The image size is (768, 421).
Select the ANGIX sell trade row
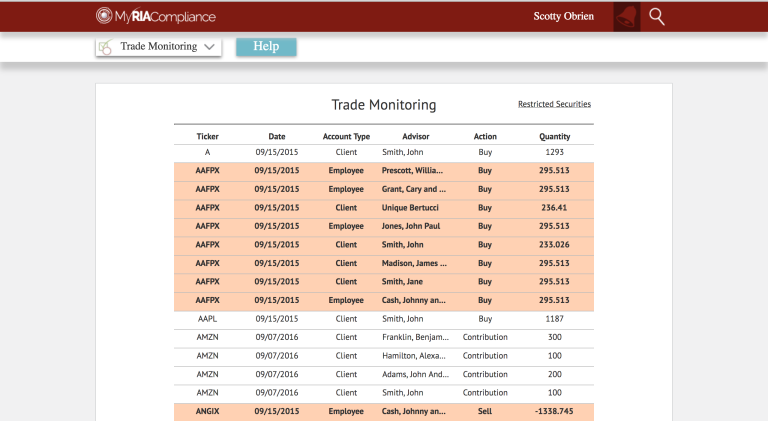(x=383, y=411)
